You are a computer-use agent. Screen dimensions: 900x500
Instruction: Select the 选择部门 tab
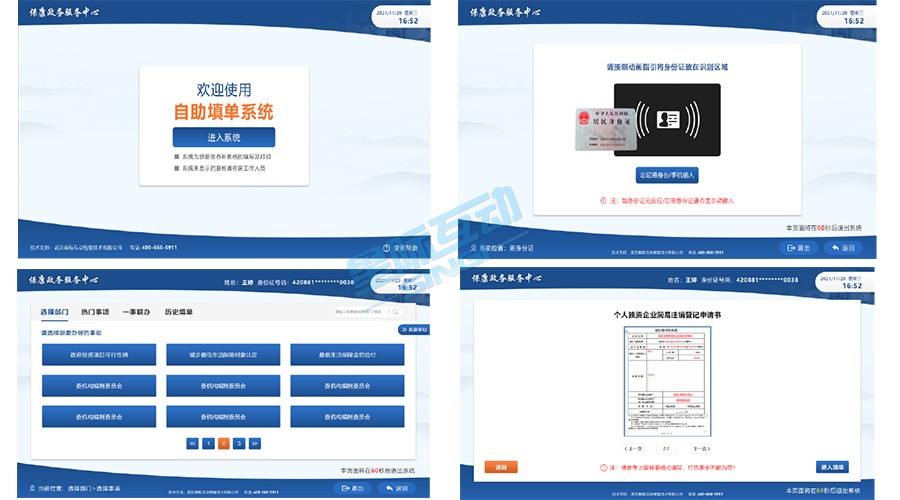[55, 312]
